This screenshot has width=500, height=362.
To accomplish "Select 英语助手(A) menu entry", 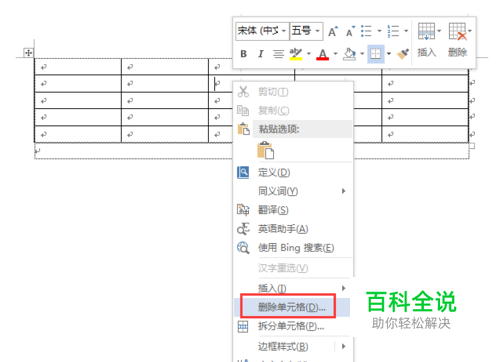I will point(293,229).
